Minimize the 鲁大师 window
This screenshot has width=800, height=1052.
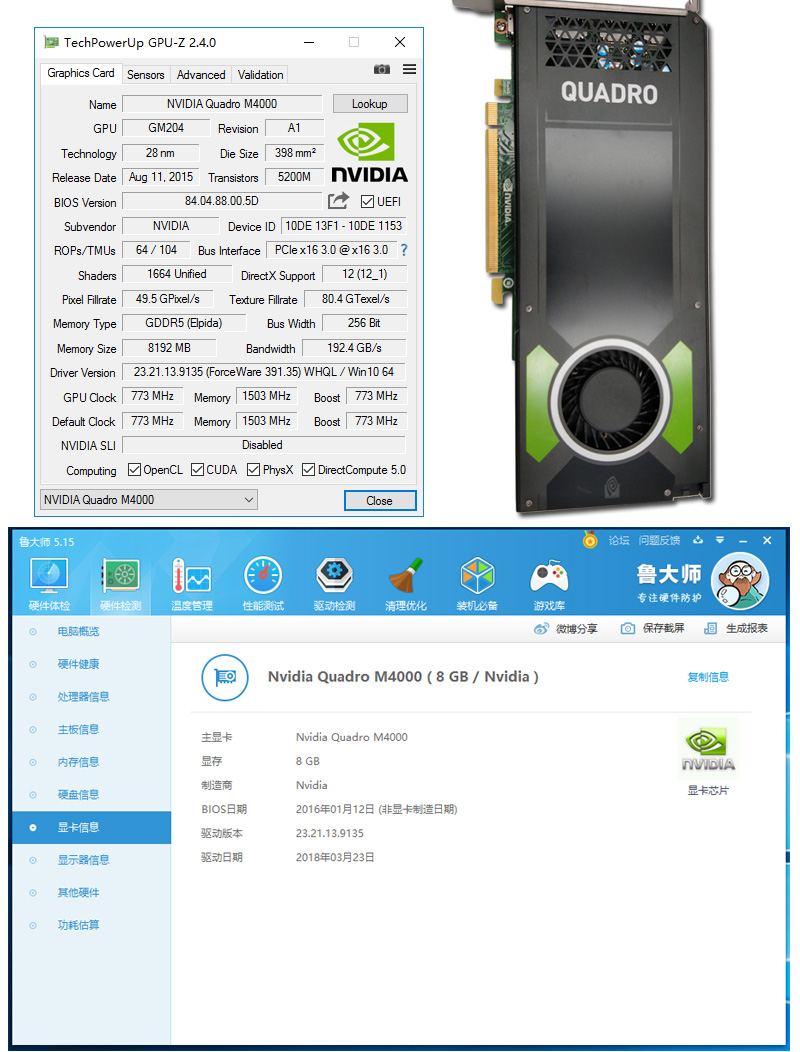pos(743,541)
